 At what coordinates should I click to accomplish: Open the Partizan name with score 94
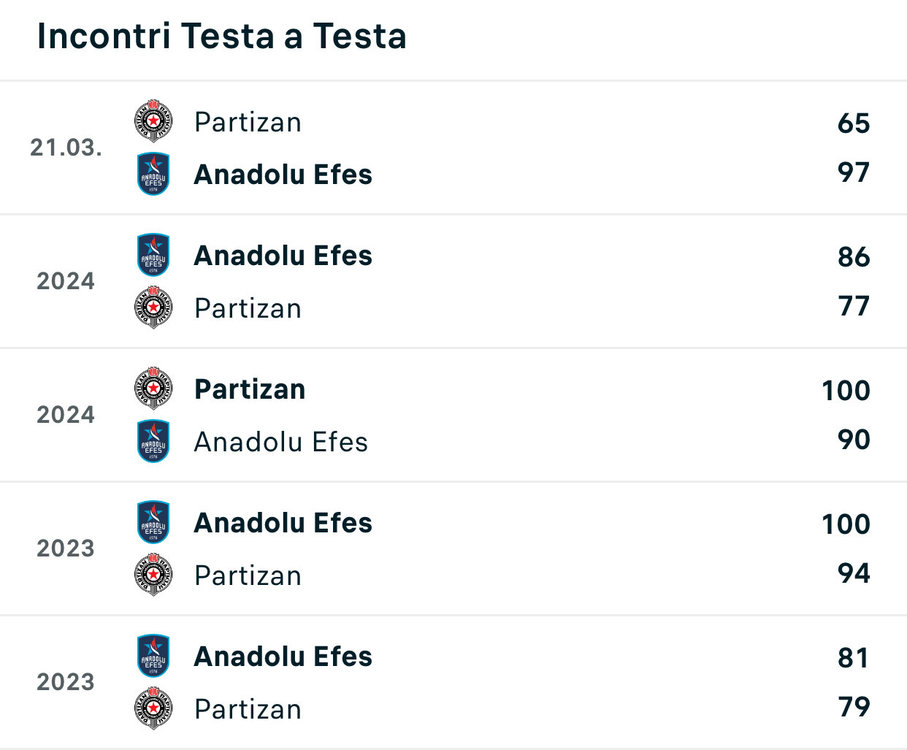click(248, 575)
